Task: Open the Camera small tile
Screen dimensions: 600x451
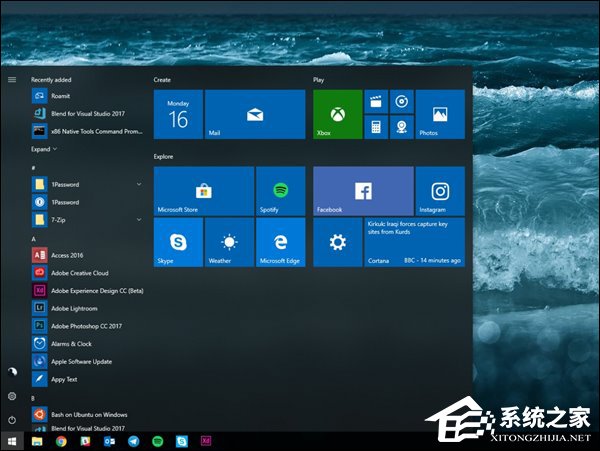Action: pyautogui.click(x=402, y=127)
